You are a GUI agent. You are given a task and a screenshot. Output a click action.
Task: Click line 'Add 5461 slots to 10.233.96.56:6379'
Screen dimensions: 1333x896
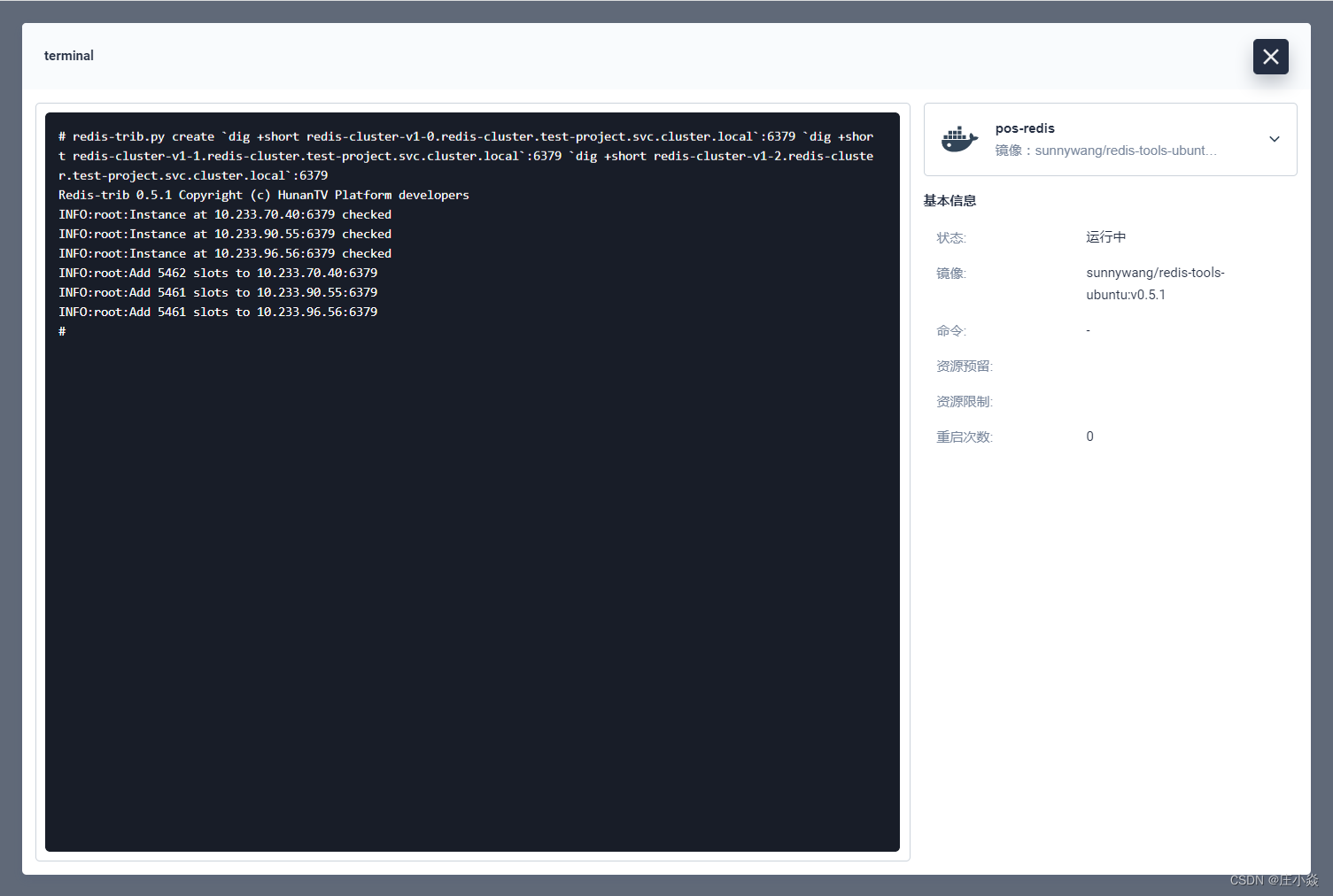218,312
